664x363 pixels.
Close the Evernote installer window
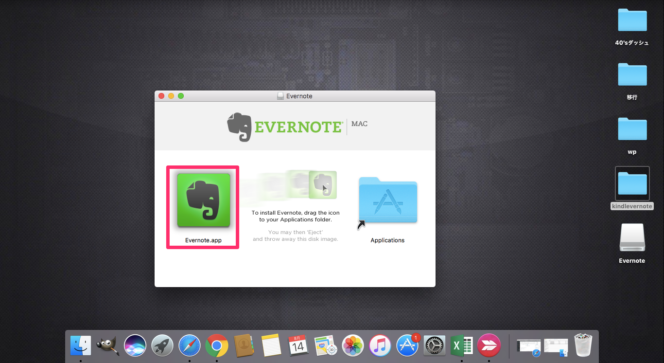tap(161, 96)
